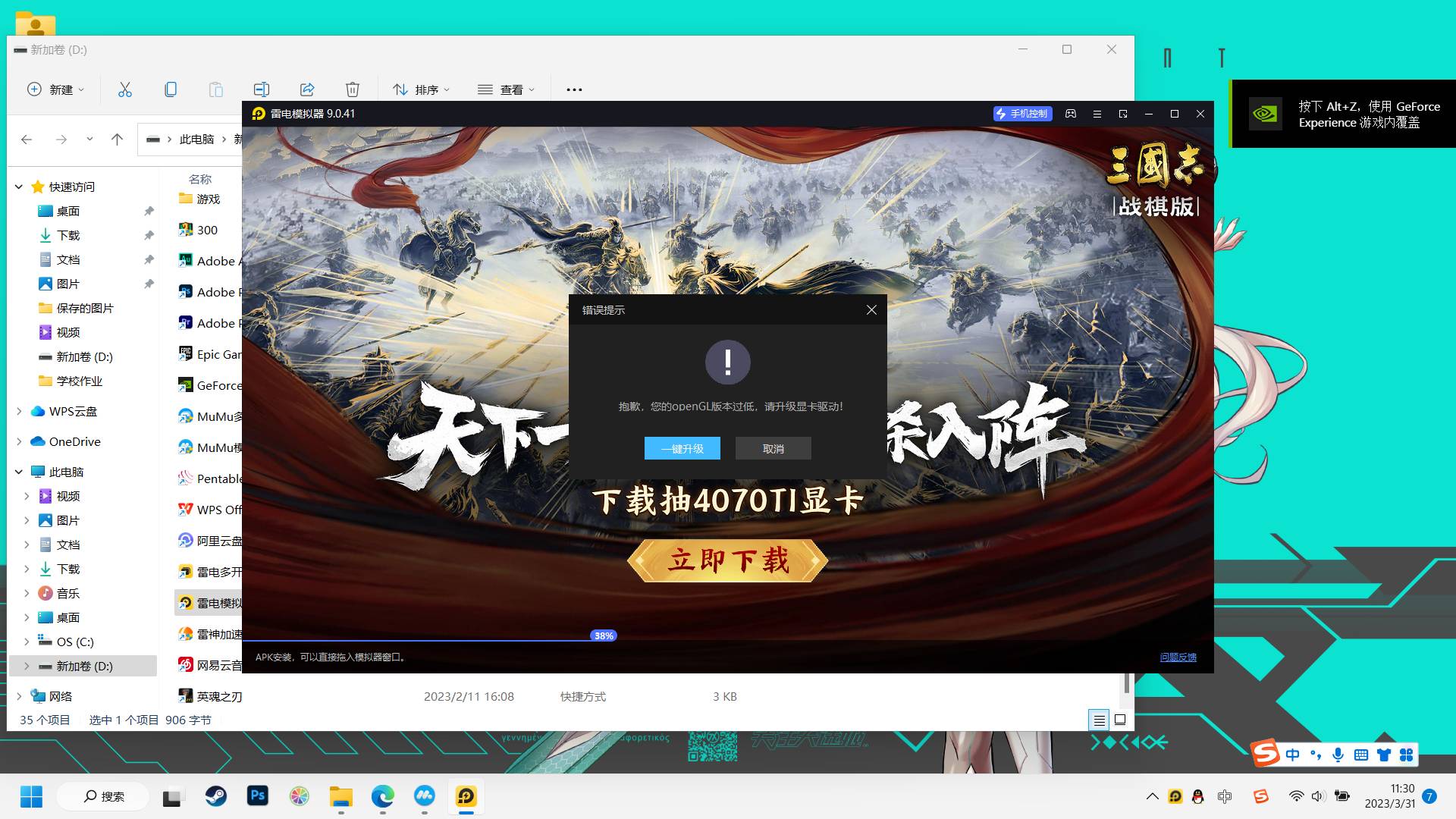Click the microphone icon in Sogou input bar
1456x819 pixels.
(1338, 755)
